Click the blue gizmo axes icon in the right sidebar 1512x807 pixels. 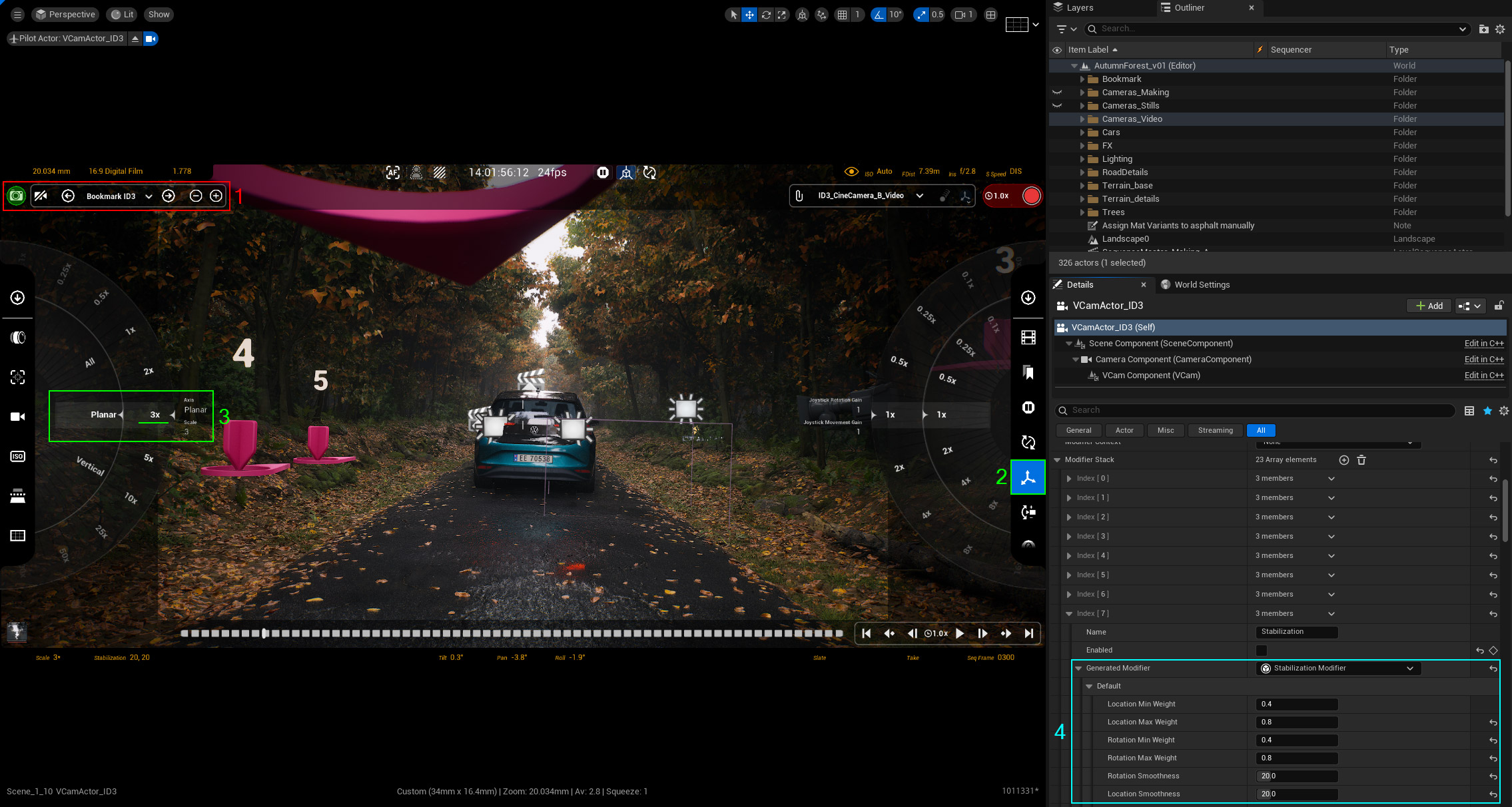pyautogui.click(x=1028, y=477)
